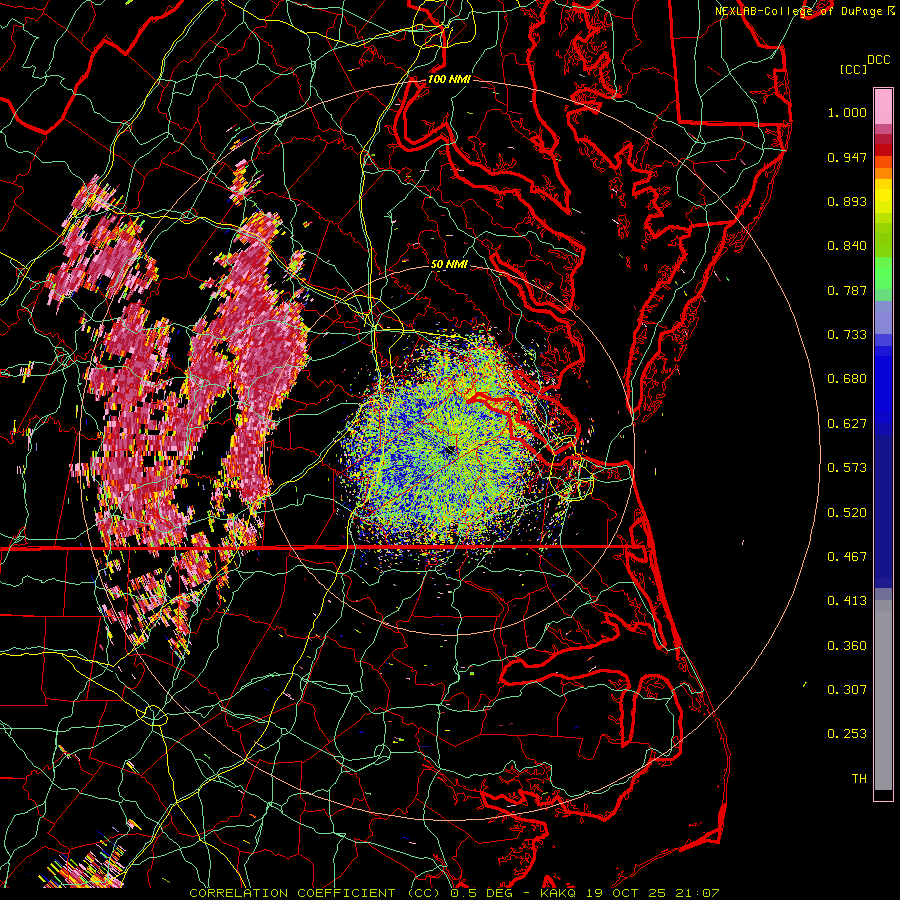
Task: Click the 50 NMI range ring label
Action: [x=449, y=264]
